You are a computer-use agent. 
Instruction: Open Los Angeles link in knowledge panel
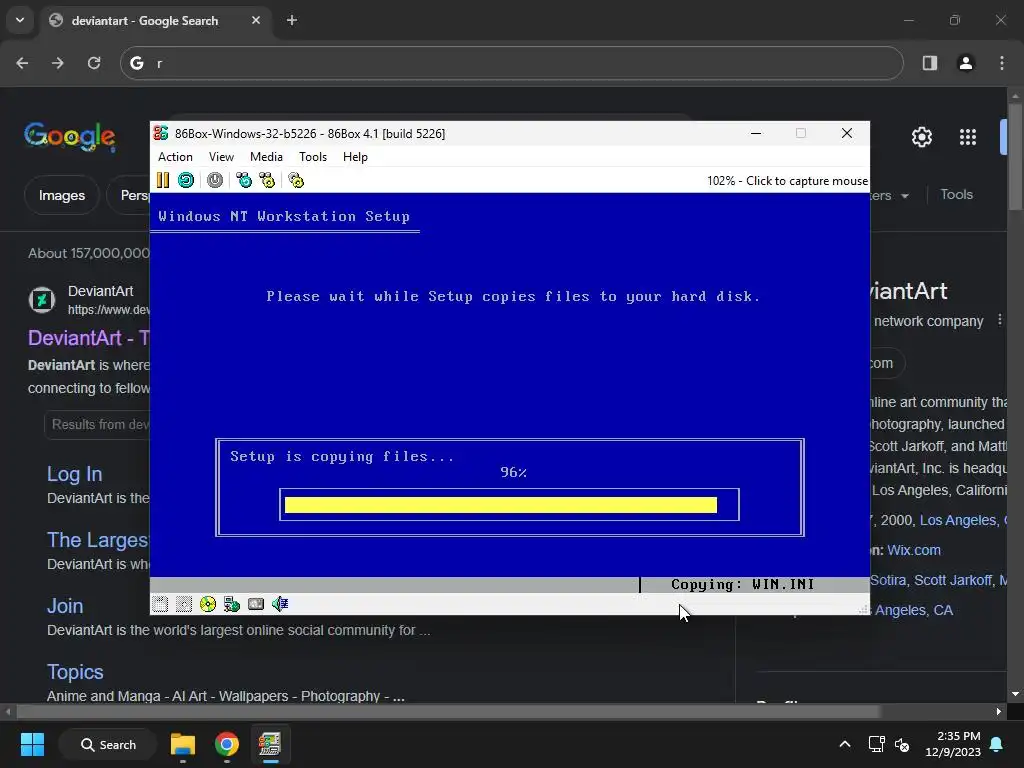pos(964,520)
